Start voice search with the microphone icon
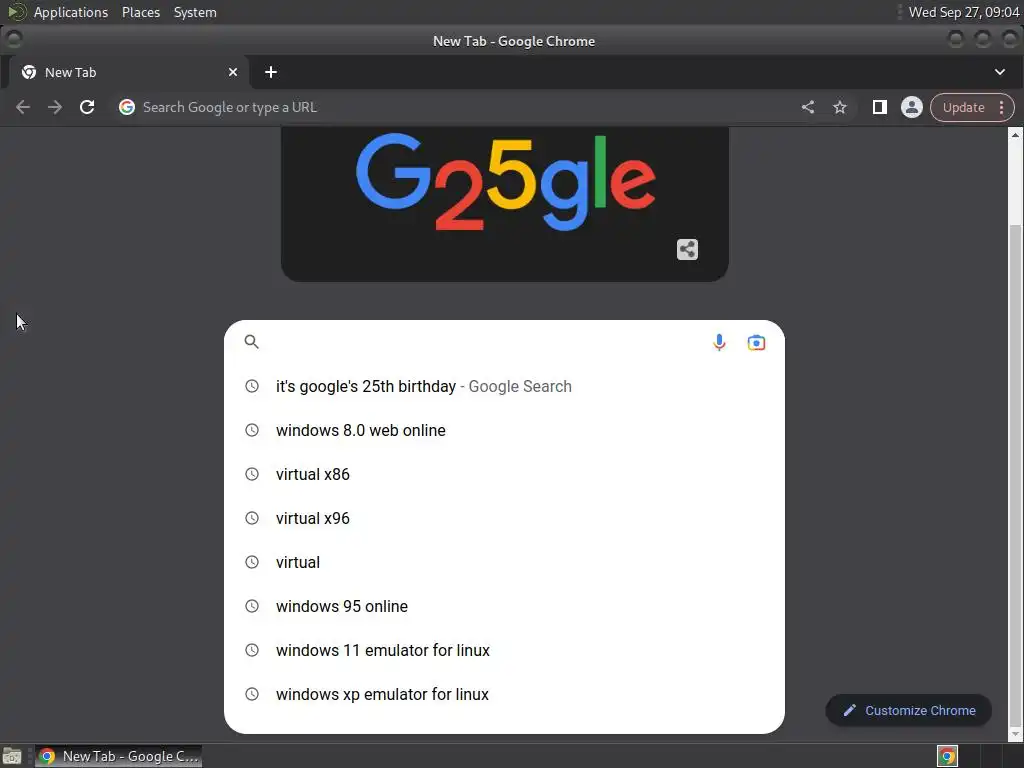1024x768 pixels. tap(719, 342)
